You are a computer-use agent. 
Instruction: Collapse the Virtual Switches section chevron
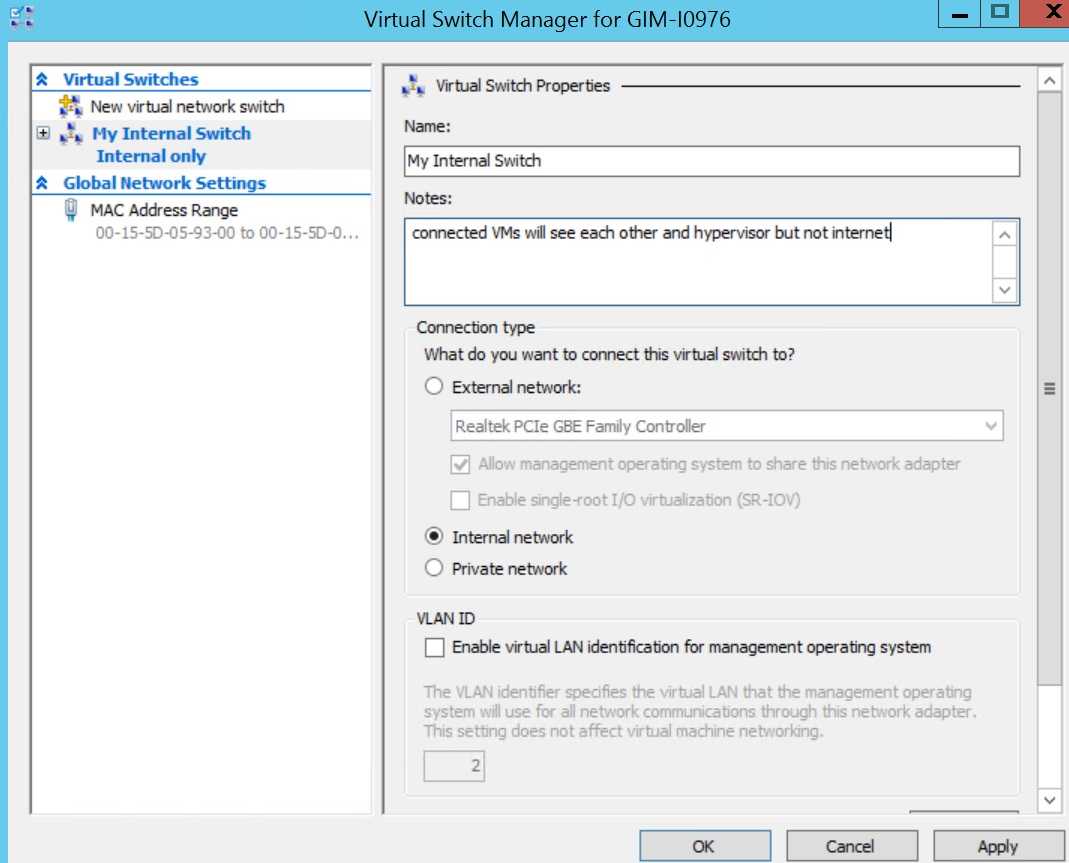[42, 80]
